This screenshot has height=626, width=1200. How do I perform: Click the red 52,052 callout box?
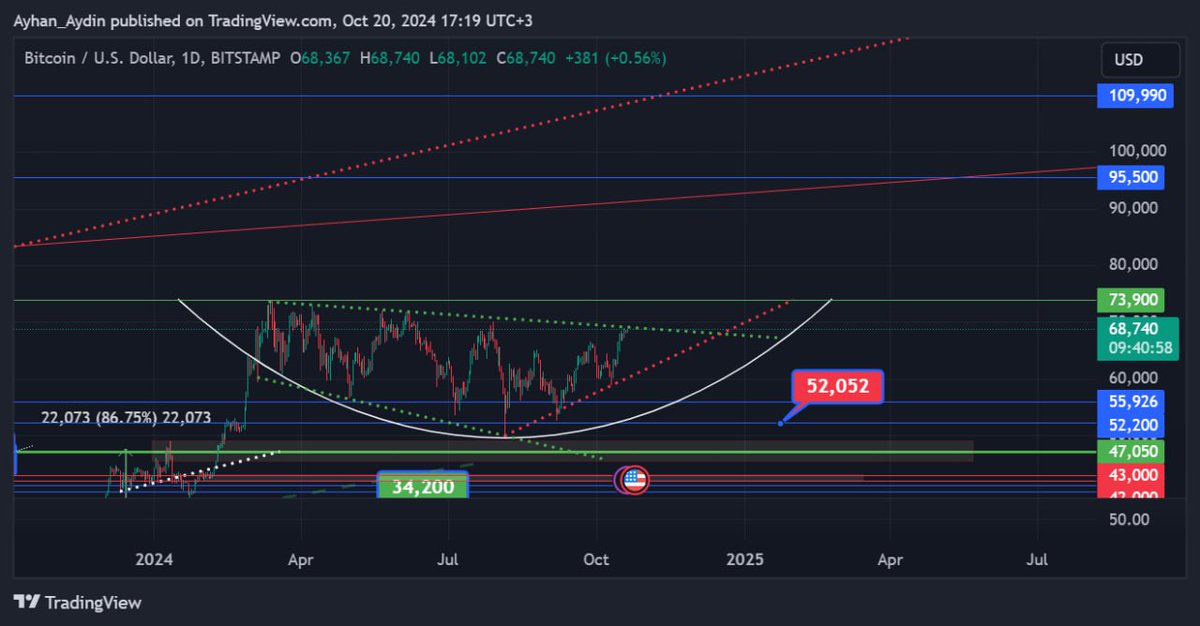pyautogui.click(x=837, y=386)
